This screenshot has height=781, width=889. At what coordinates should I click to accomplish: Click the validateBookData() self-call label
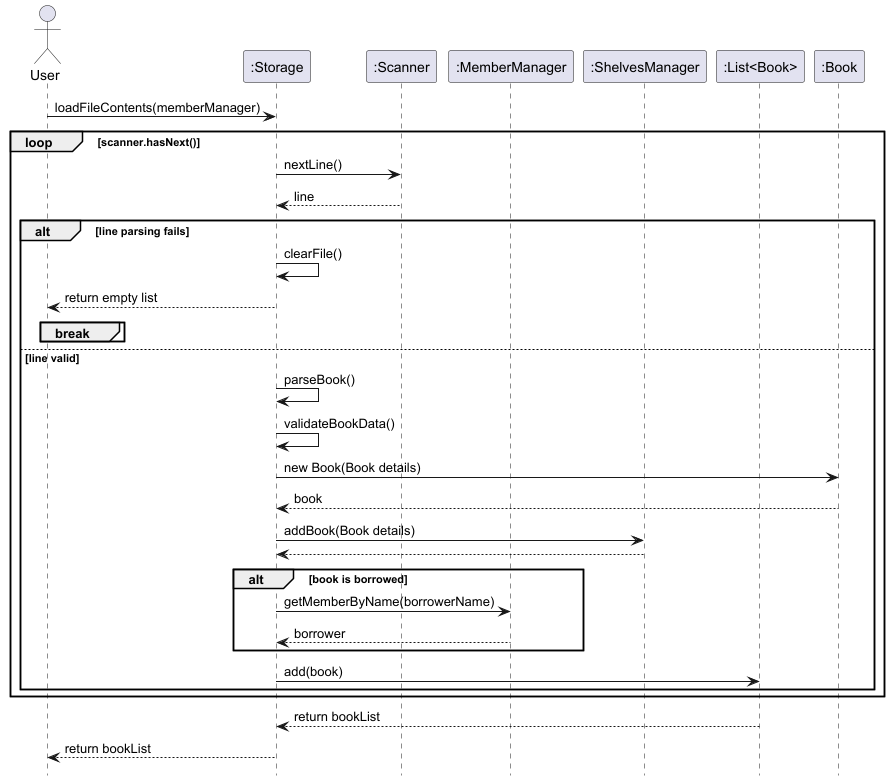tap(339, 424)
